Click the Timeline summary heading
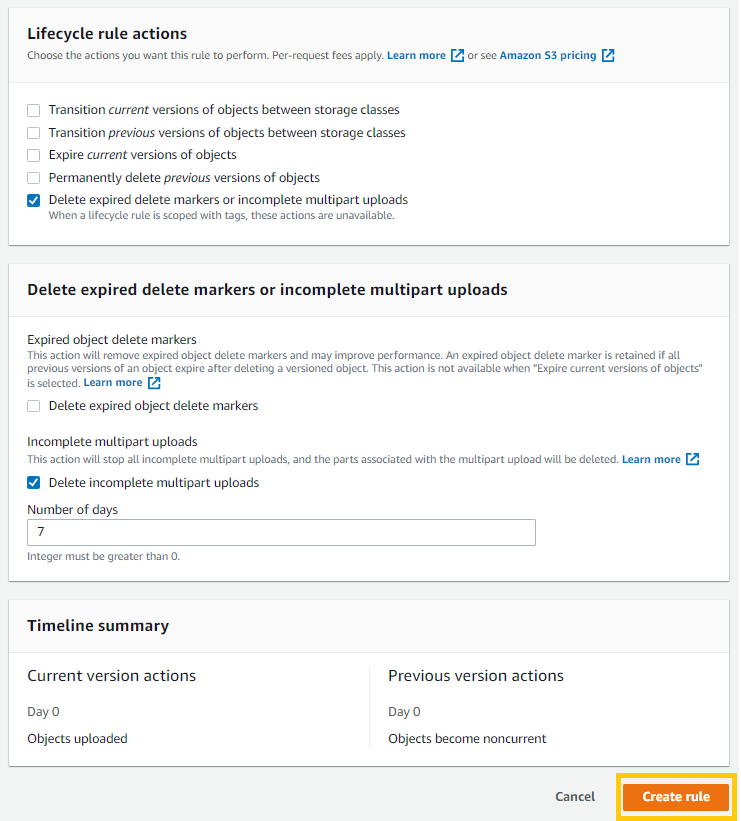 [98, 626]
